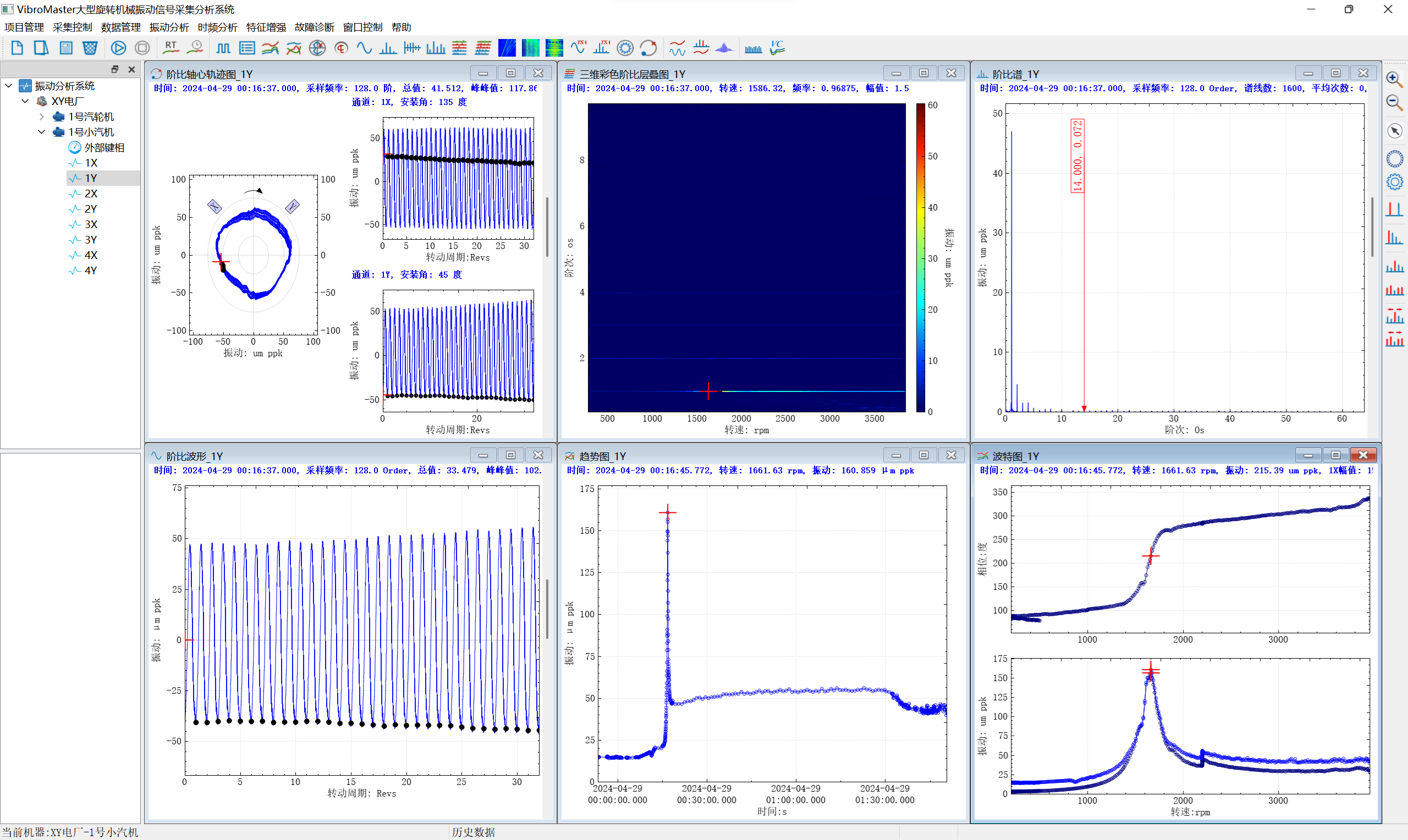Click the bearing ring icon in right sidebar

click(1394, 159)
